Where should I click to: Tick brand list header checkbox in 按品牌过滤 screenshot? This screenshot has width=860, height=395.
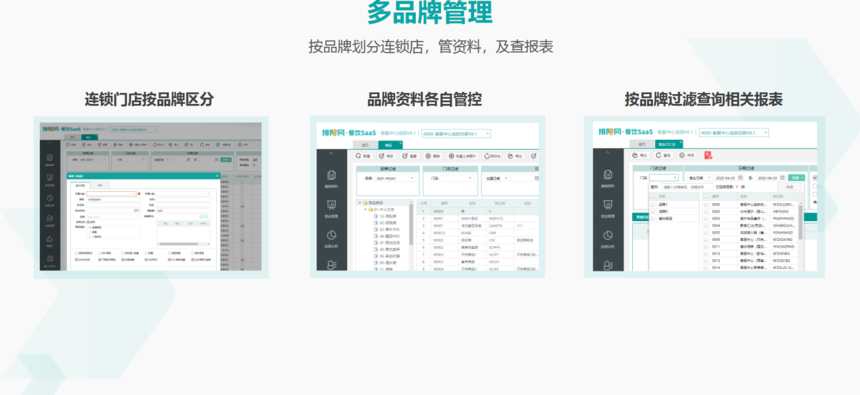pos(653,196)
